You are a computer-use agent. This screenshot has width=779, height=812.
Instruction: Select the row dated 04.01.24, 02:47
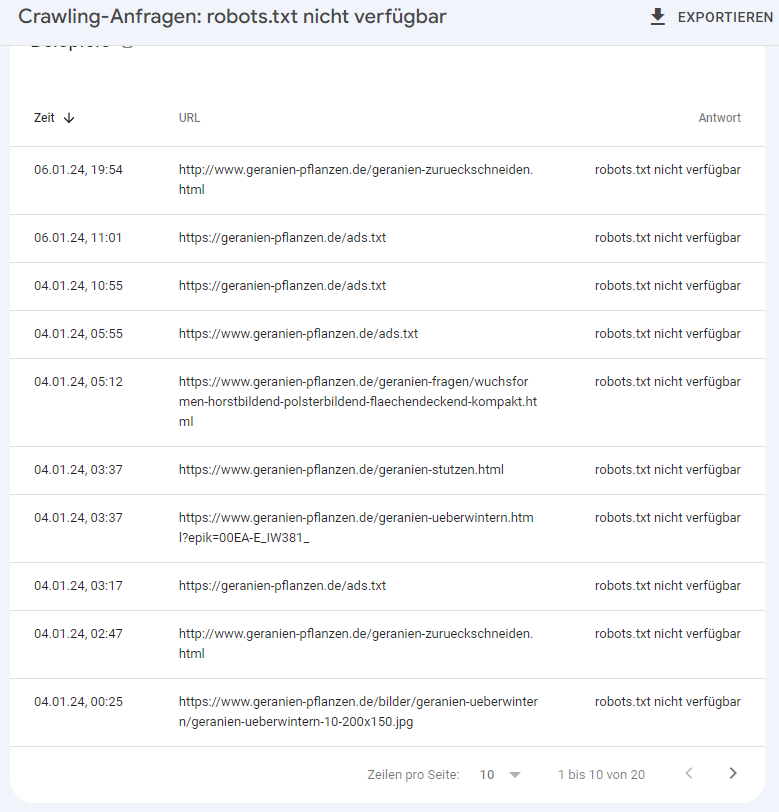(x=387, y=644)
